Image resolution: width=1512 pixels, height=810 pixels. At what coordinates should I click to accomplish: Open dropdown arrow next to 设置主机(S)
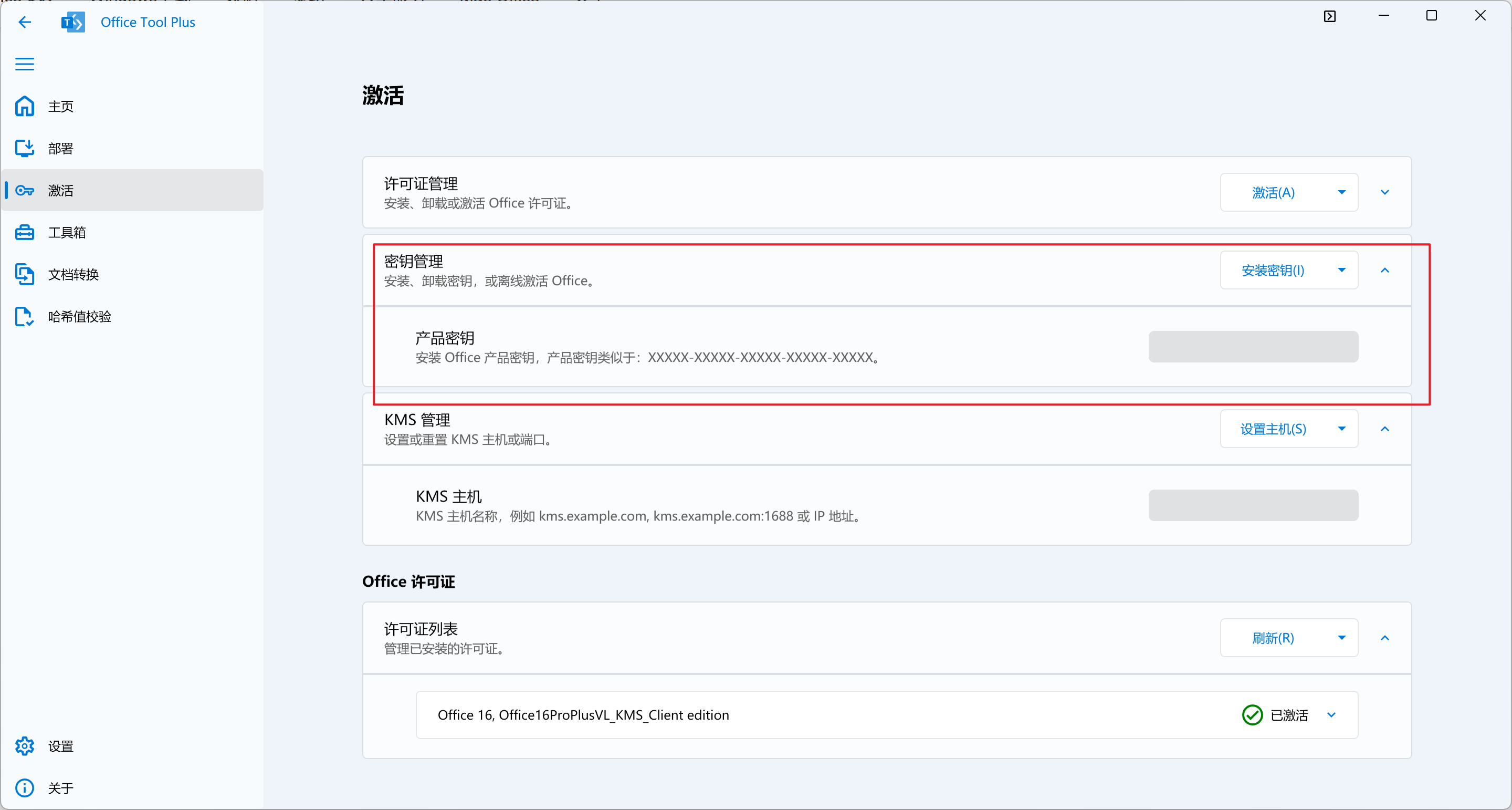coord(1341,429)
